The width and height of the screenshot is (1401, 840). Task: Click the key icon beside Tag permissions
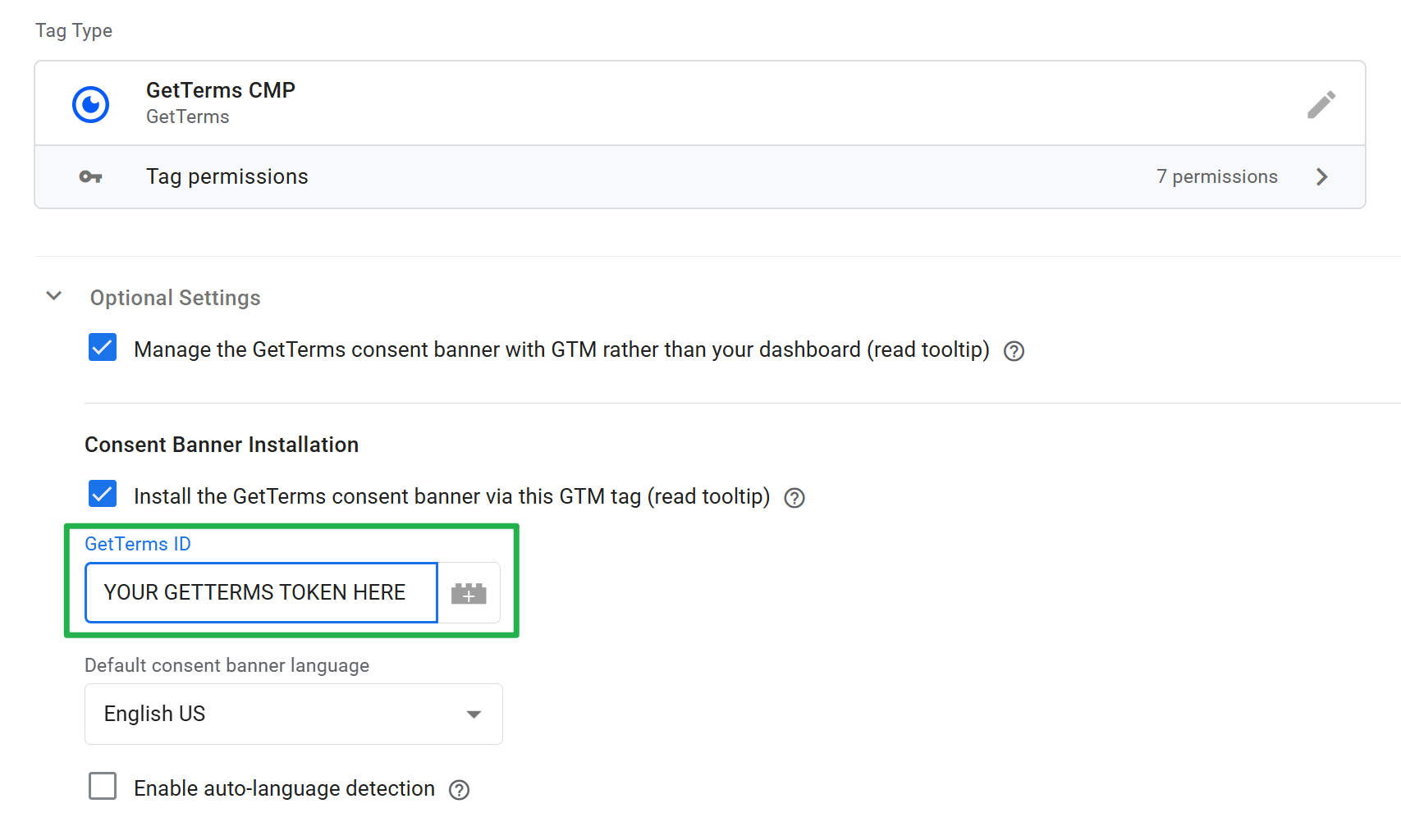point(90,176)
